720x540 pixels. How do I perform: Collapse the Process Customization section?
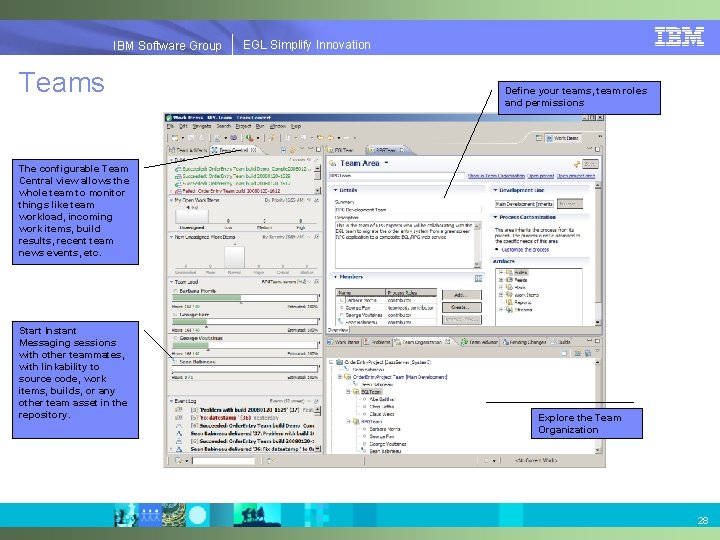(x=495, y=217)
